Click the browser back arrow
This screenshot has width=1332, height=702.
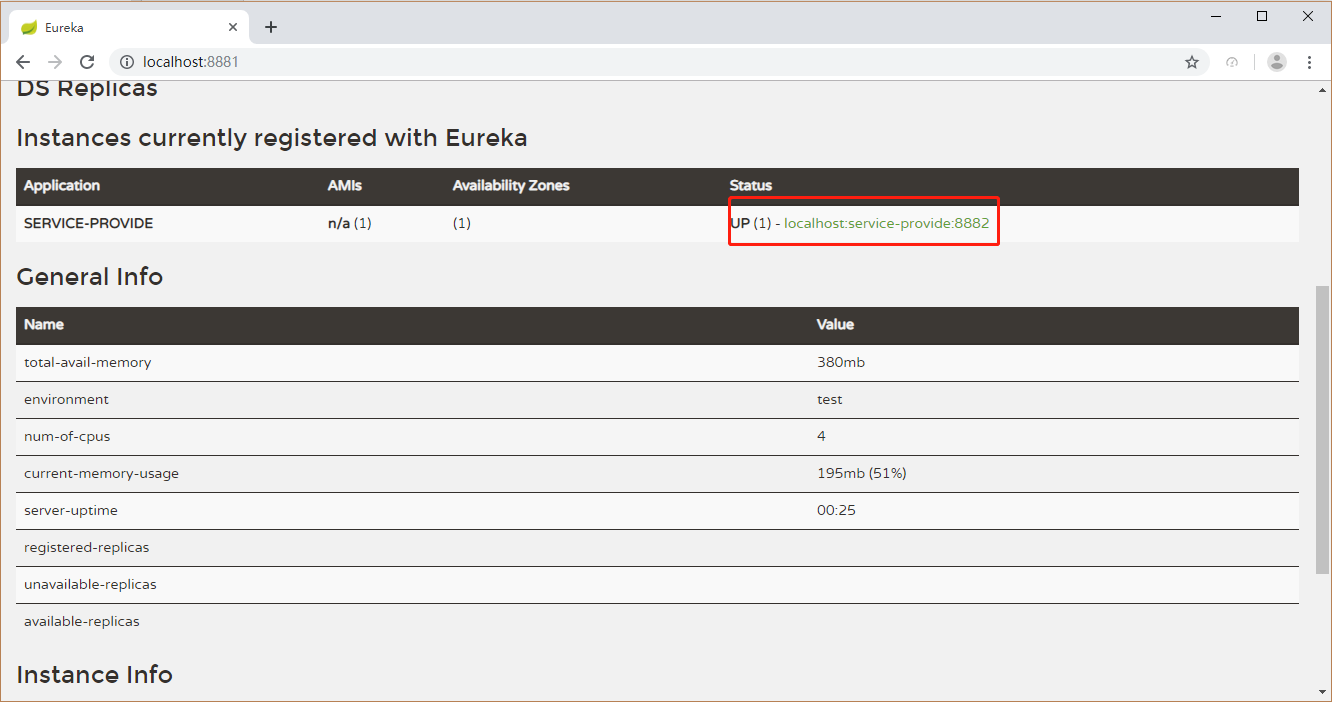tap(23, 62)
